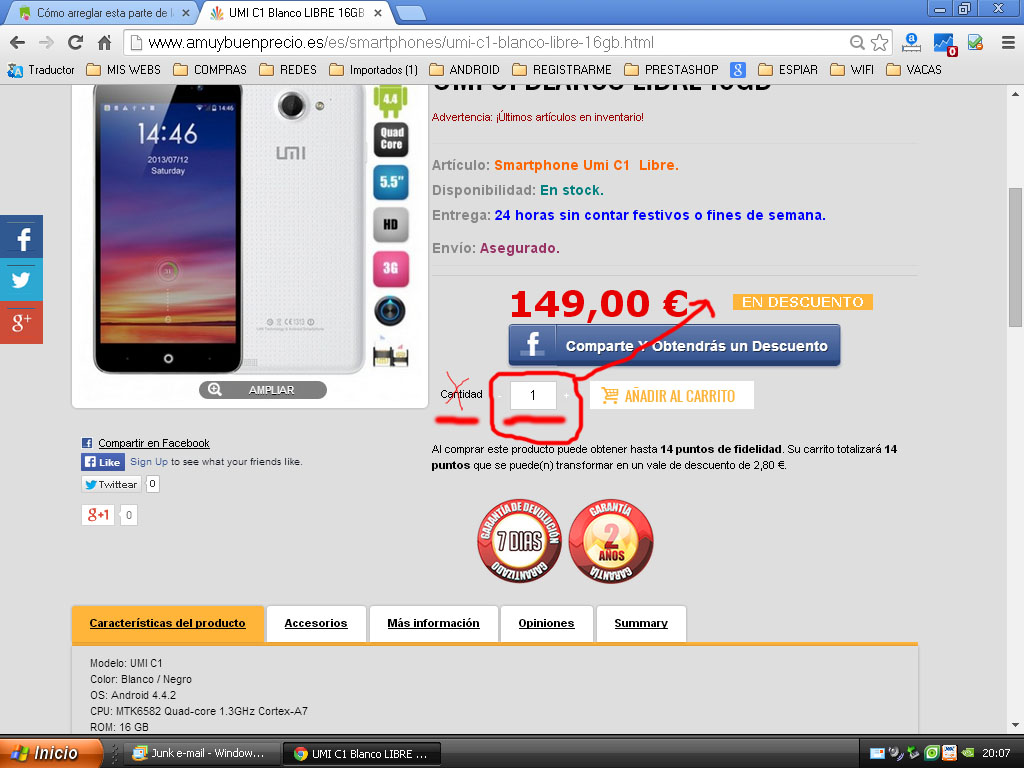Select the Quad Core feature icon
This screenshot has height=768, width=1024.
(391, 139)
